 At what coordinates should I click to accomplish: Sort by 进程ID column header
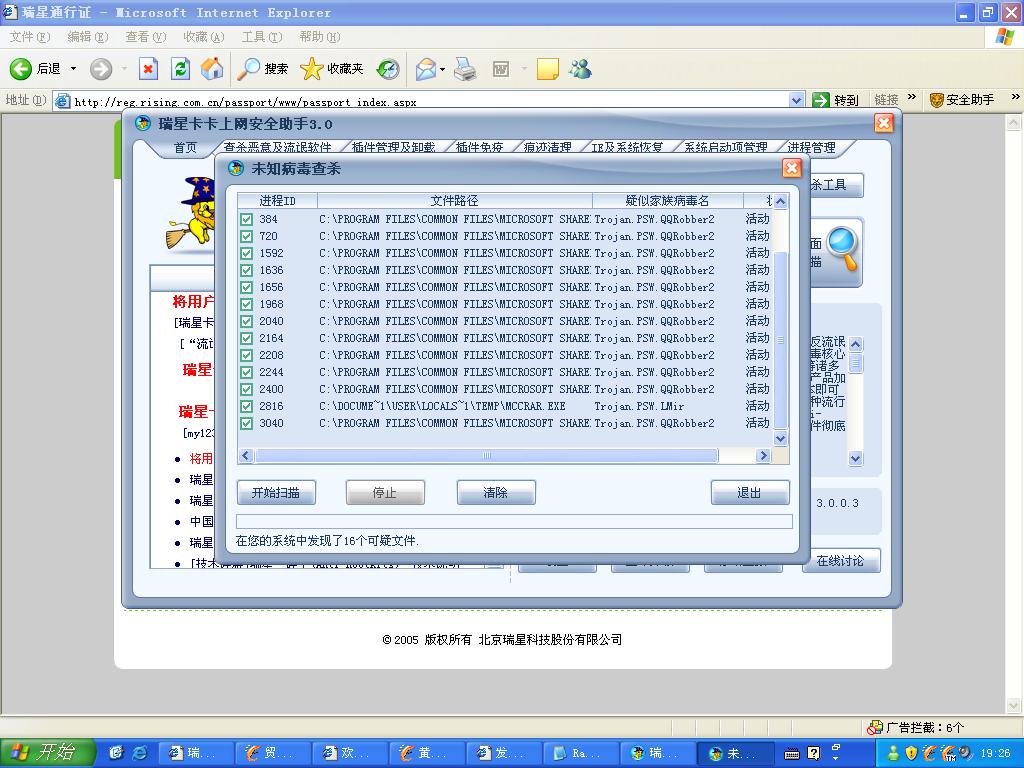click(x=278, y=200)
